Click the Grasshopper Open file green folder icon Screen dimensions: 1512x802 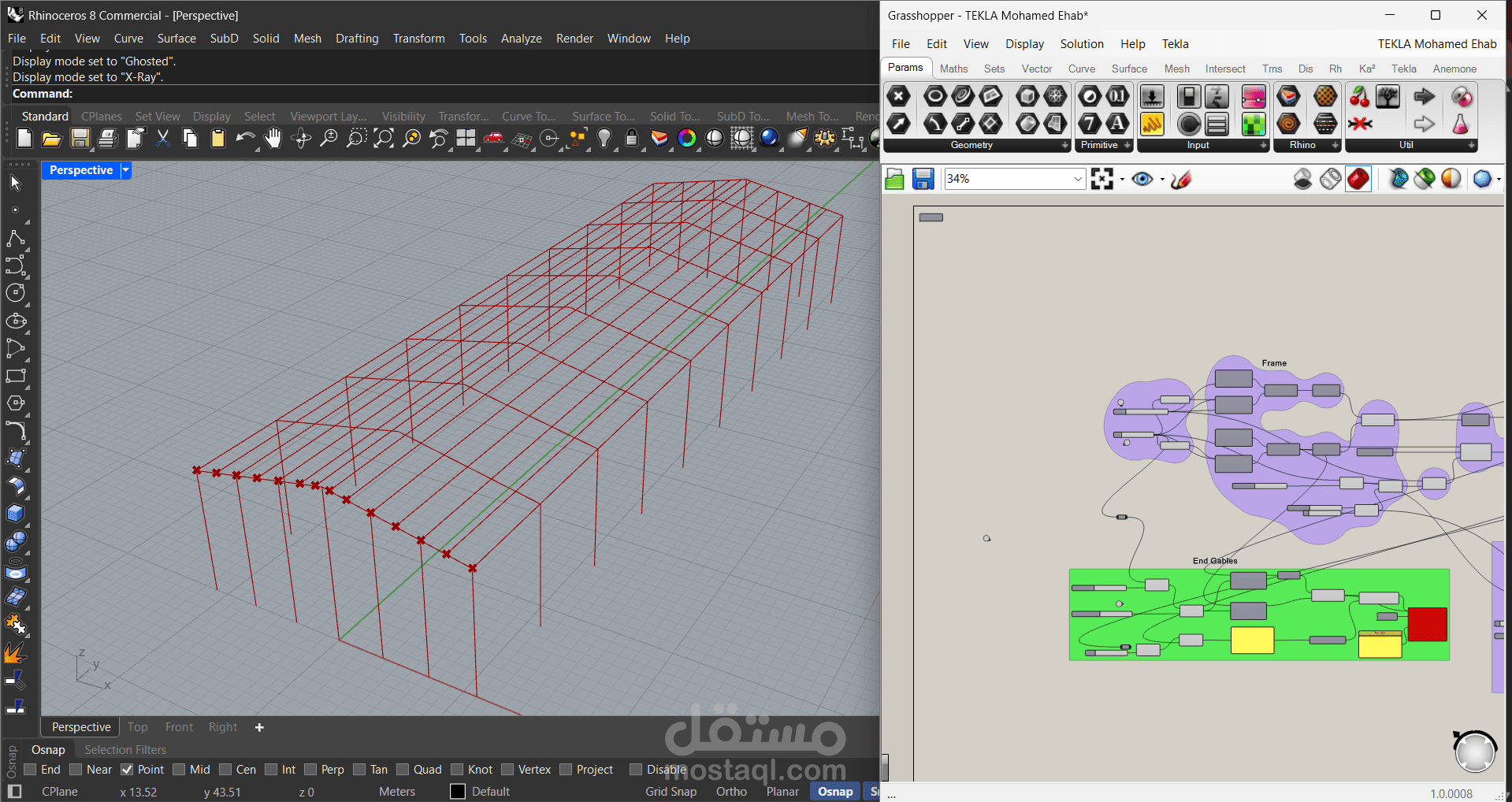pos(894,180)
